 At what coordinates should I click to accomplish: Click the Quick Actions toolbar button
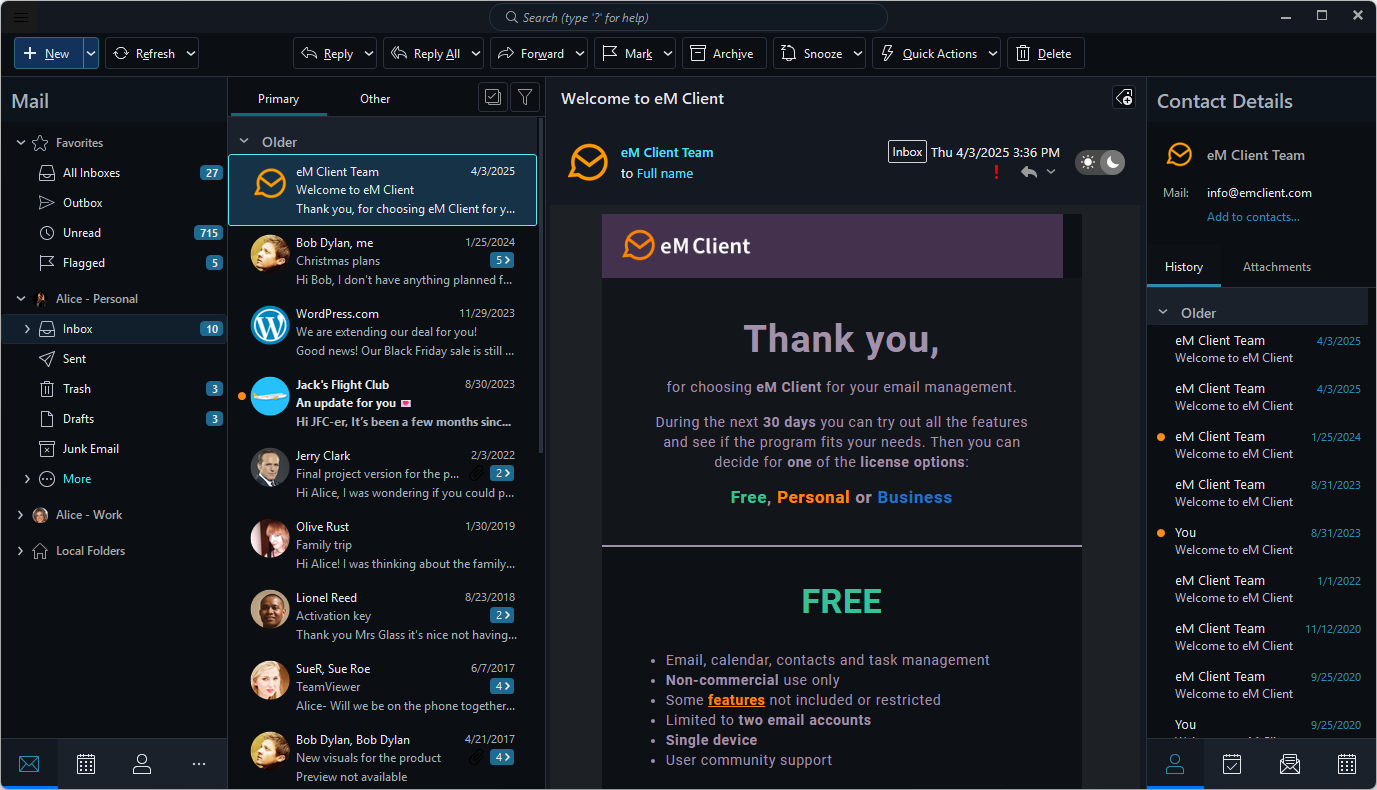pyautogui.click(x=928, y=54)
